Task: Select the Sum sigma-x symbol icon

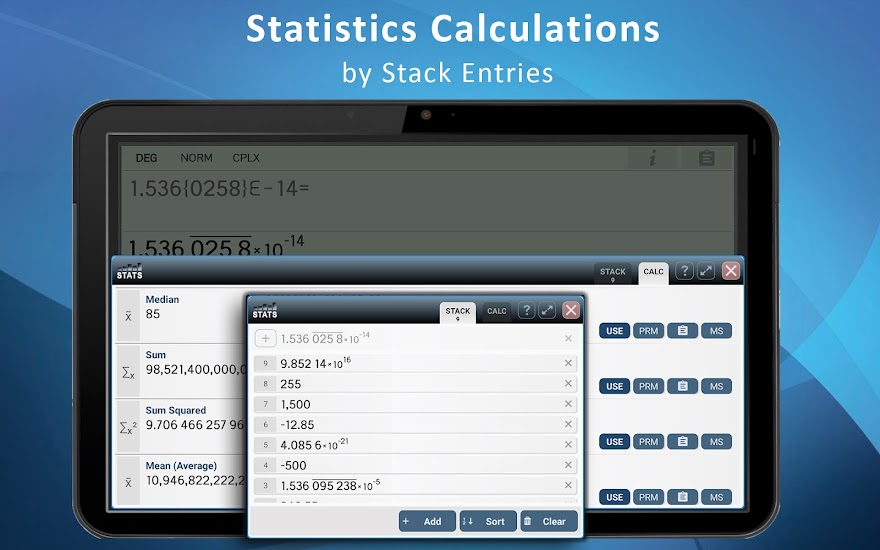Action: 128,372
